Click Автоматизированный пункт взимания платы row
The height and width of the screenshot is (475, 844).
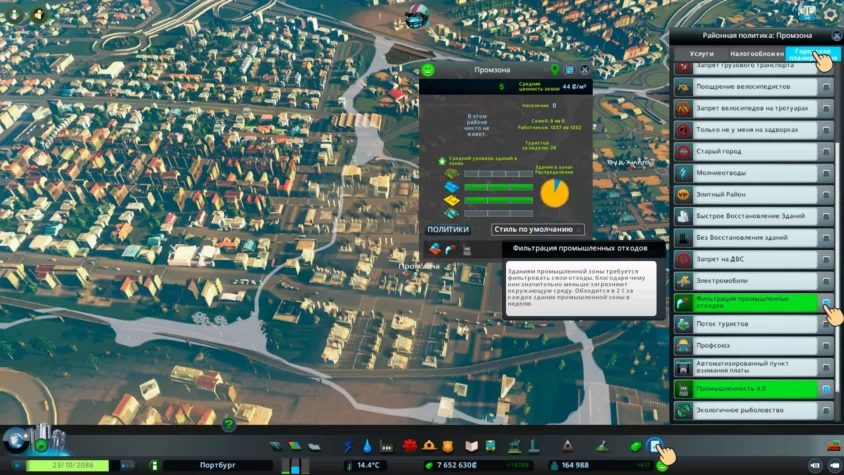tap(754, 367)
